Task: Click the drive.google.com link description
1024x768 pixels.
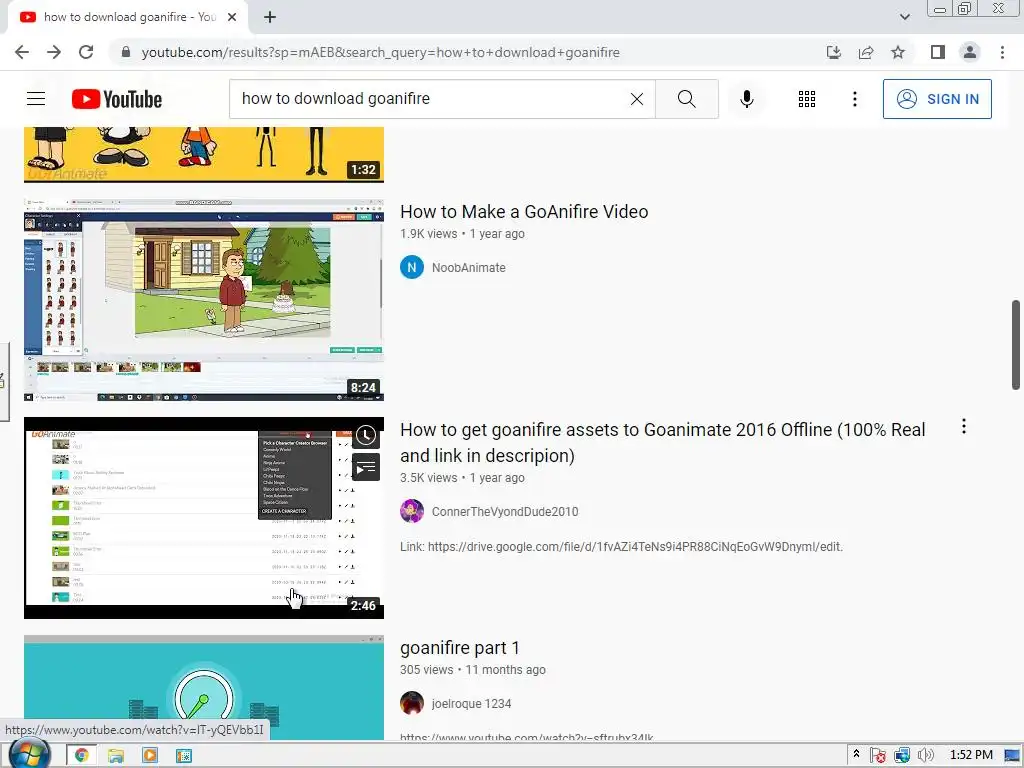Action: coord(621,547)
